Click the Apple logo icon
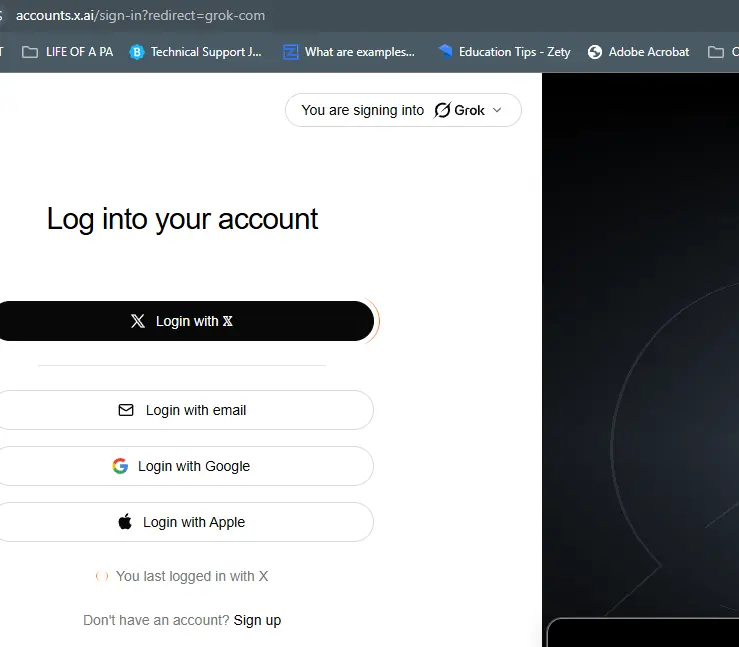 pos(125,522)
